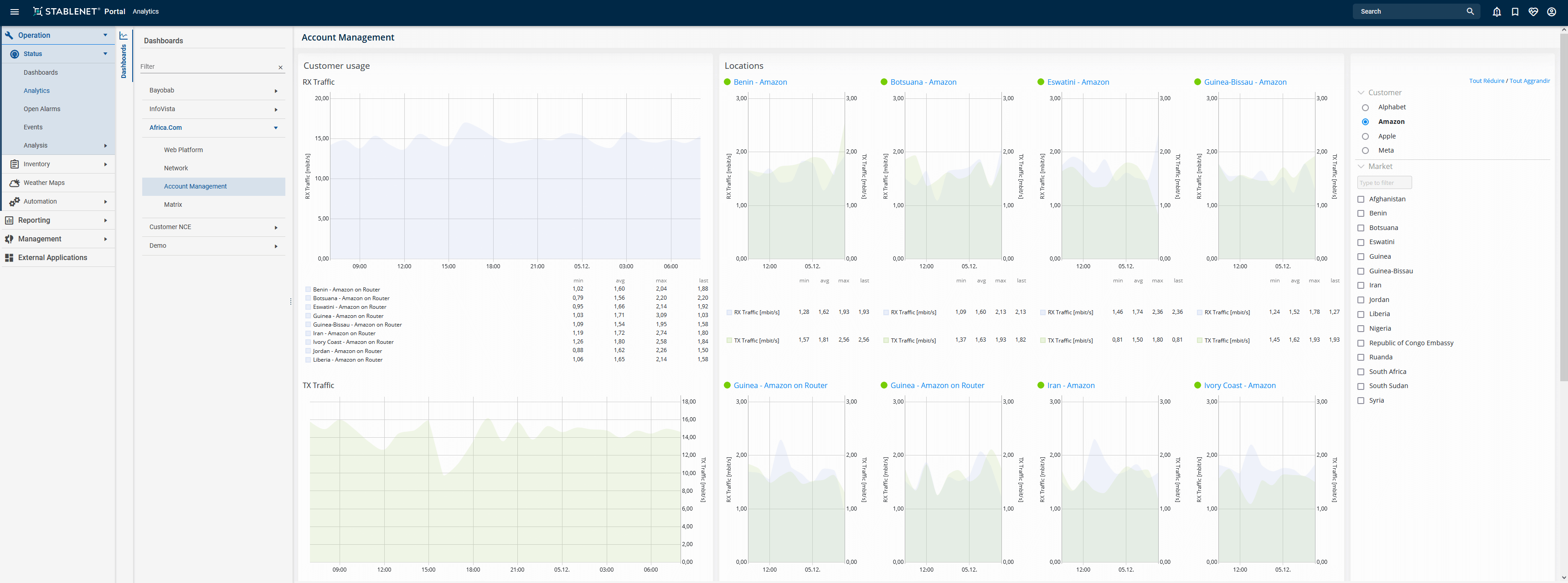This screenshot has width=1568, height=583.
Task: Check the Afghanistan market checkbox
Action: point(1361,199)
